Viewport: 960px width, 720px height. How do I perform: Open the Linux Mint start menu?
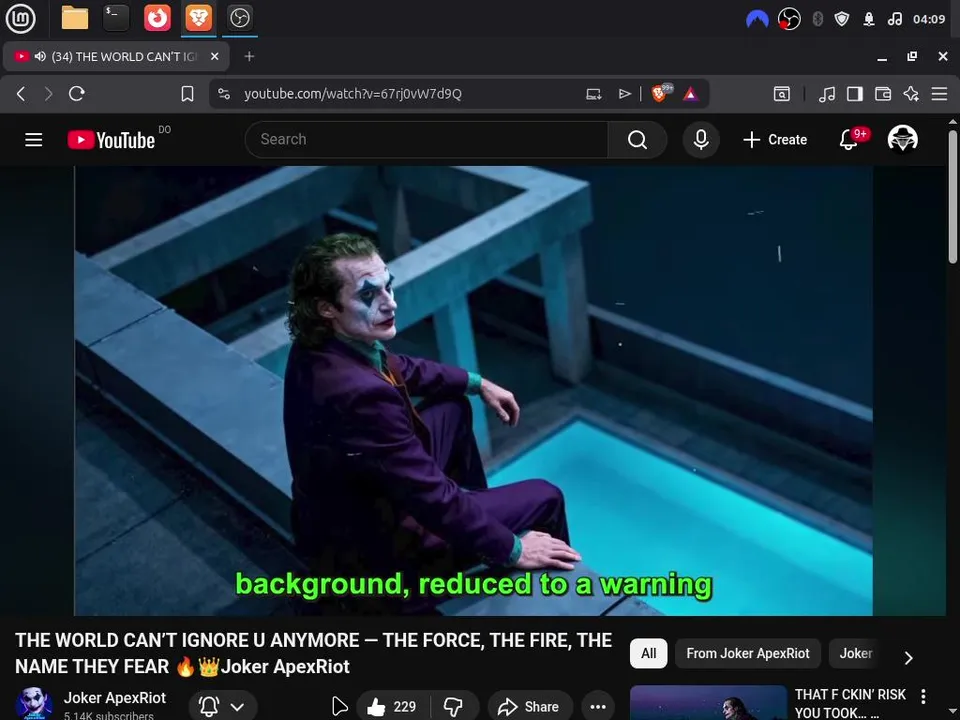point(20,18)
